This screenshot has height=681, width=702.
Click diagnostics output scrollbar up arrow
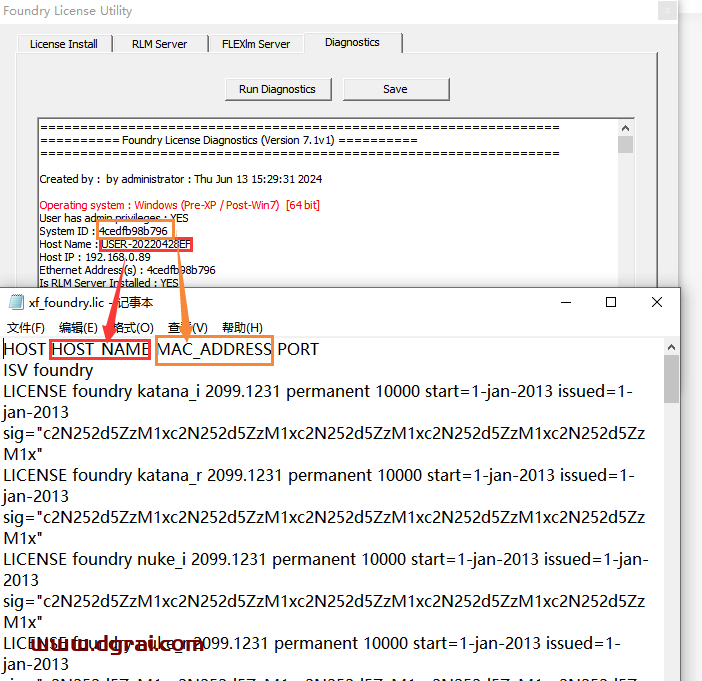click(625, 128)
